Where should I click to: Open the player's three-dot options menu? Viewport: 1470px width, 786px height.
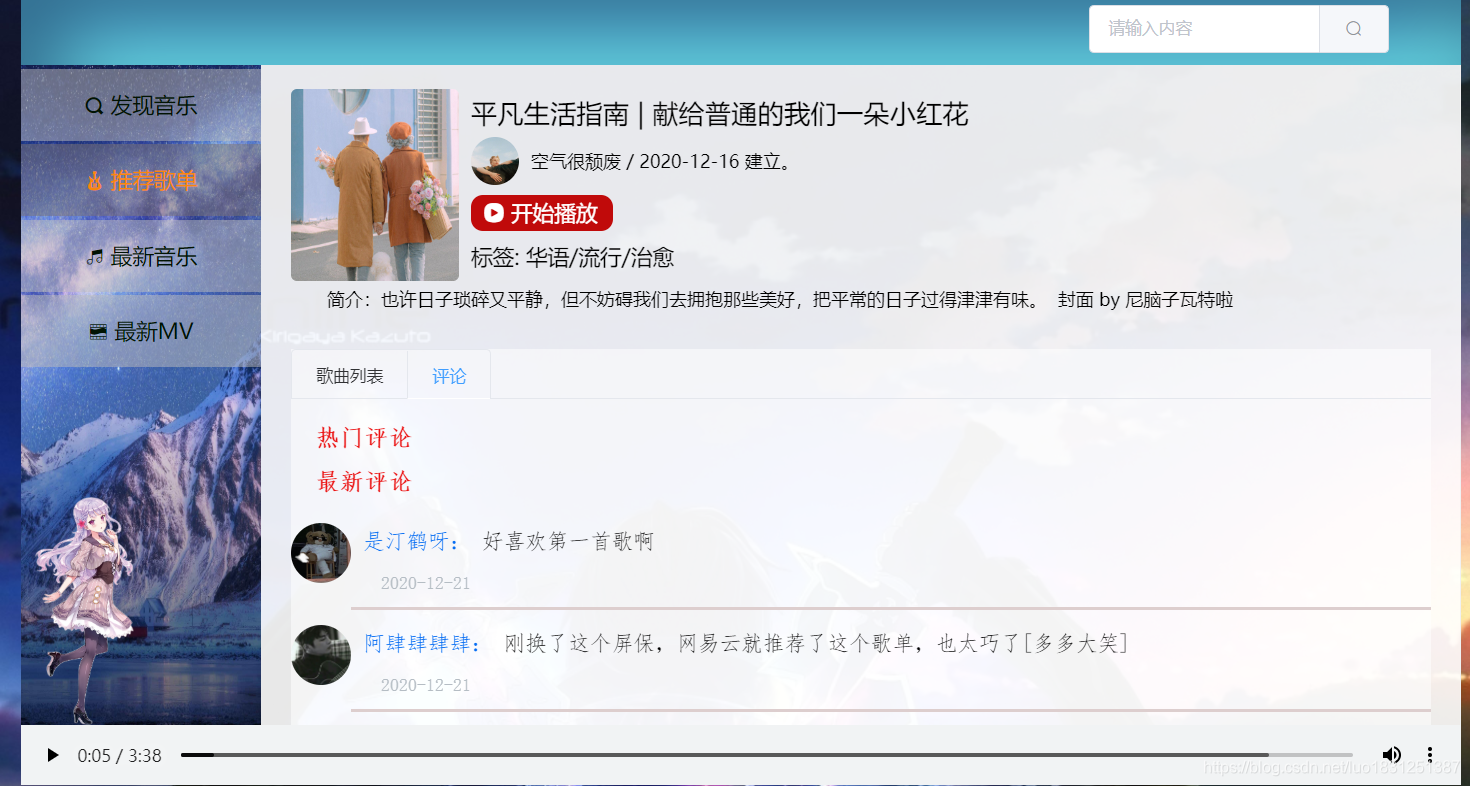point(1429,755)
